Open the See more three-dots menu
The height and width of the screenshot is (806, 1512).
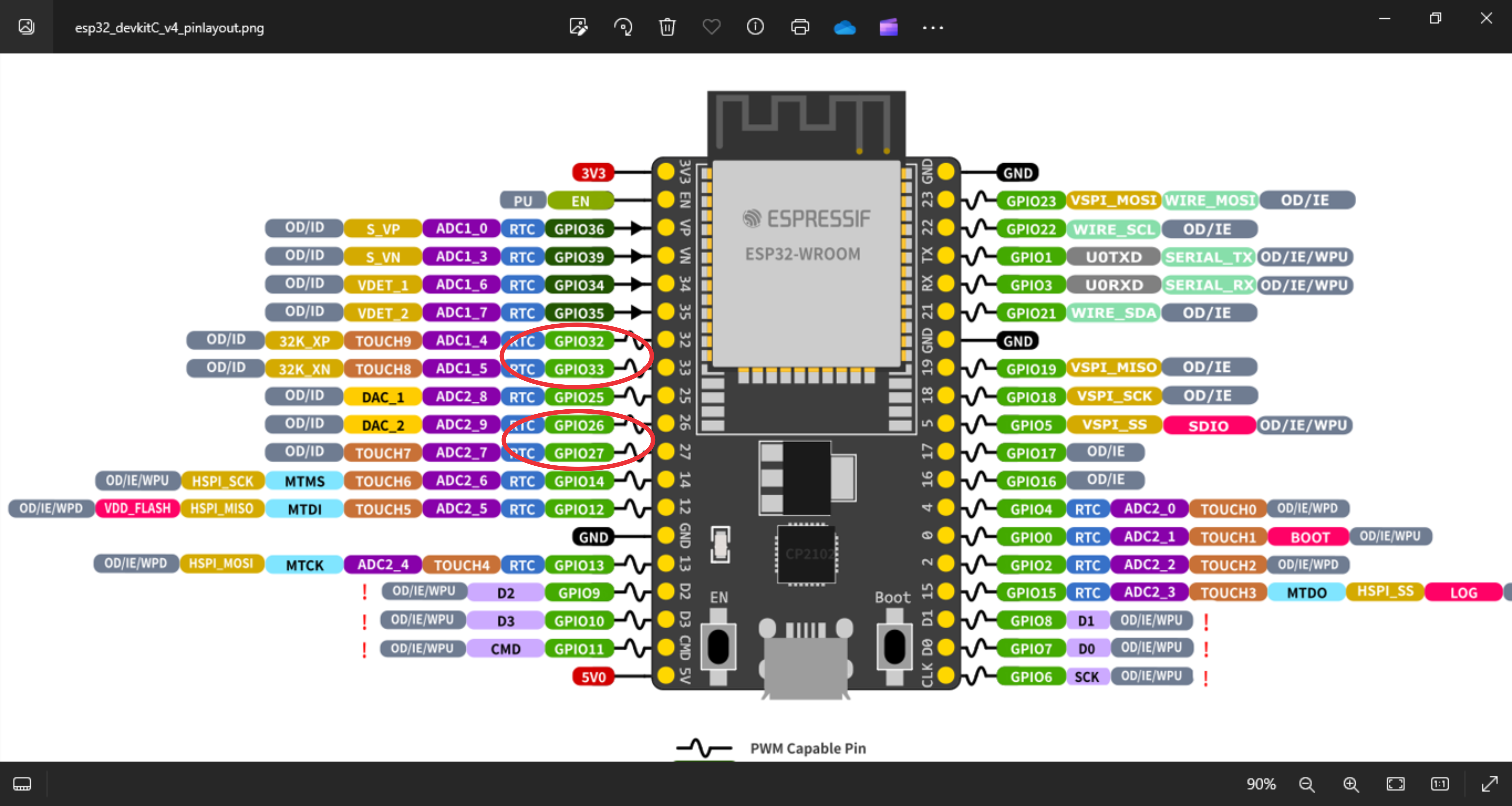933,28
